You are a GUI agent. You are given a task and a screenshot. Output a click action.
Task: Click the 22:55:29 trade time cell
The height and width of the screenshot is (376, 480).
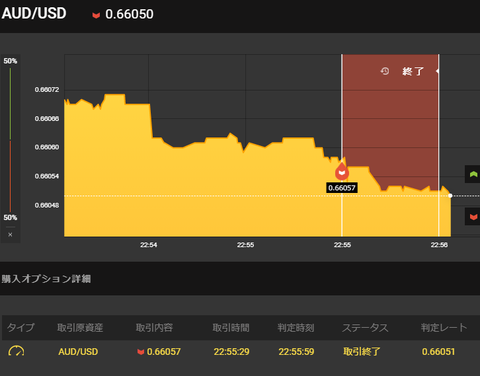click(x=231, y=352)
